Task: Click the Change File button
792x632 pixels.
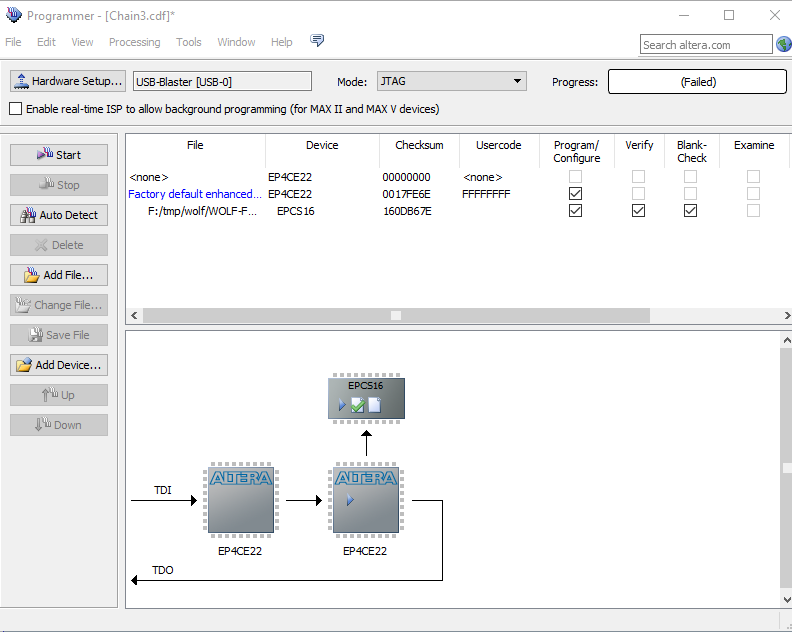Action: pos(59,305)
